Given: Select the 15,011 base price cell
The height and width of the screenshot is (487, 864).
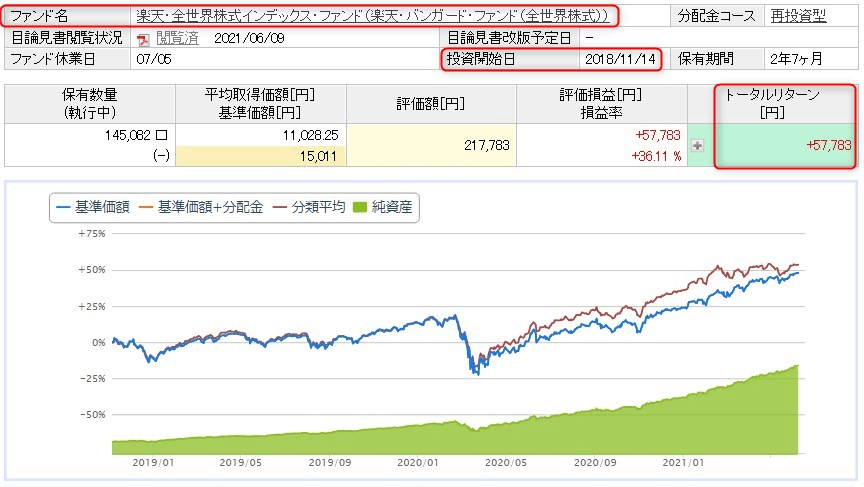Looking at the screenshot, I should pos(261,156).
